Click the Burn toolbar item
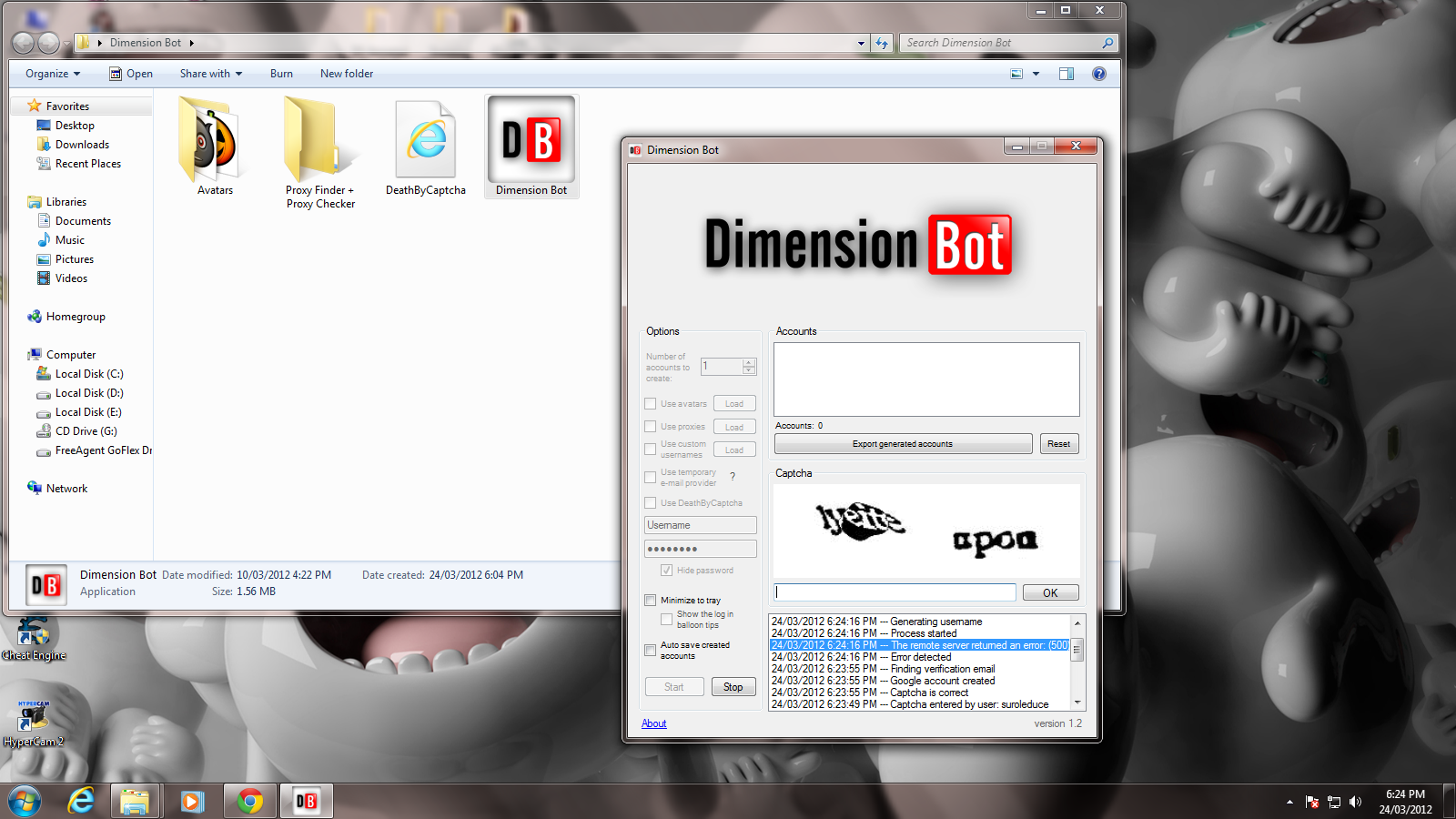The height and width of the screenshot is (819, 1456). [281, 74]
